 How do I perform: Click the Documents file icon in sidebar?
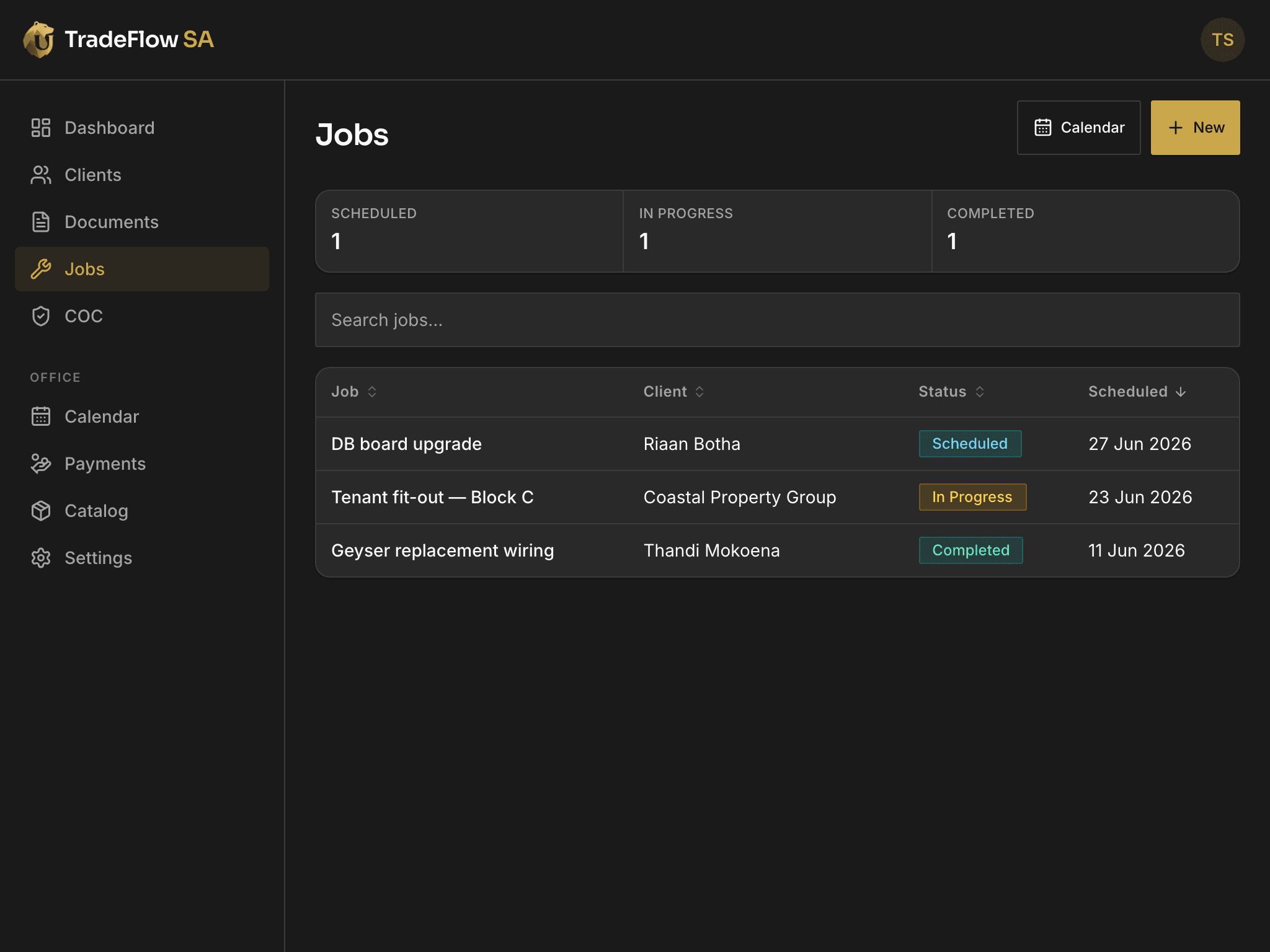[x=41, y=222]
